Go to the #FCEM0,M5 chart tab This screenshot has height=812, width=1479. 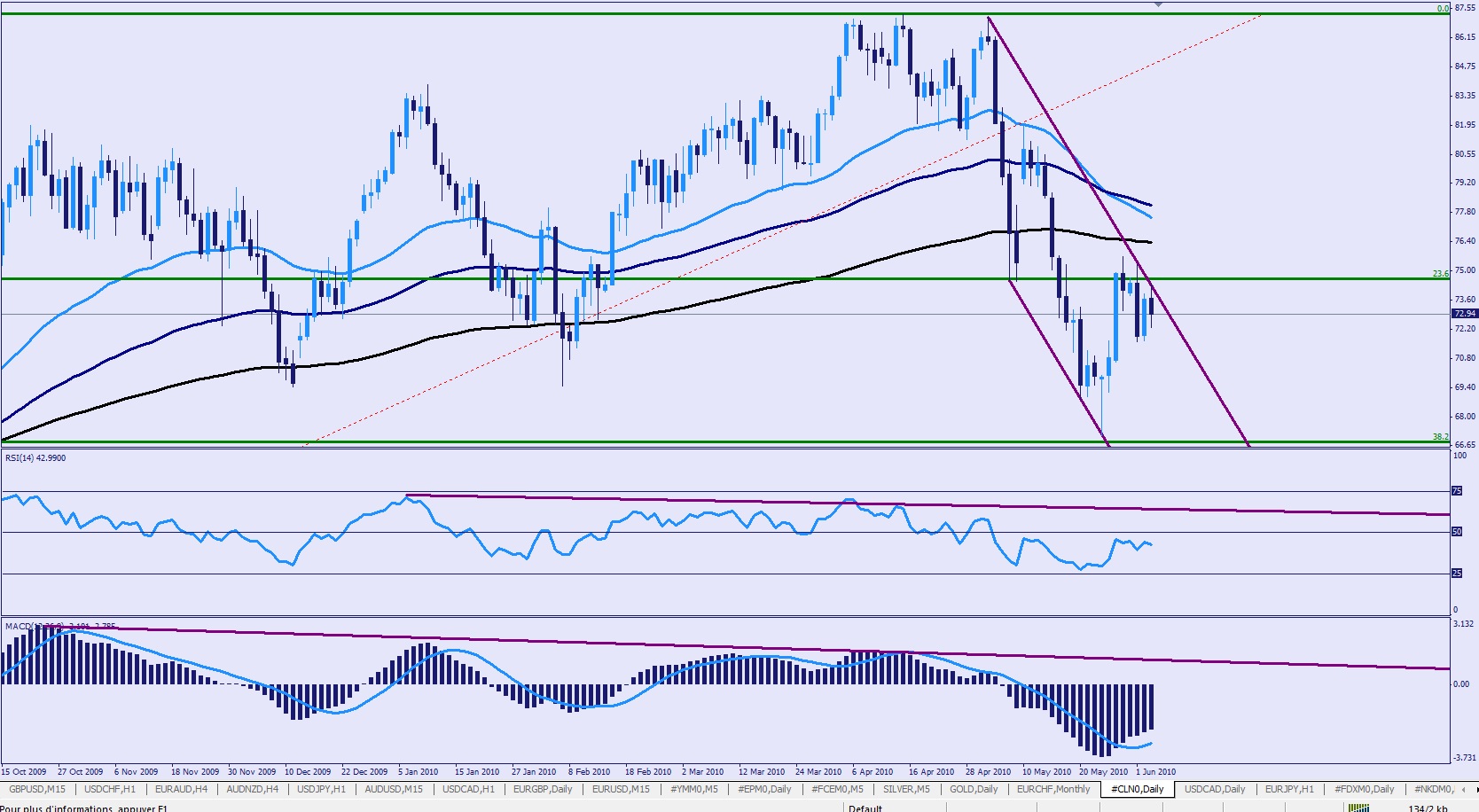pyautogui.click(x=837, y=789)
